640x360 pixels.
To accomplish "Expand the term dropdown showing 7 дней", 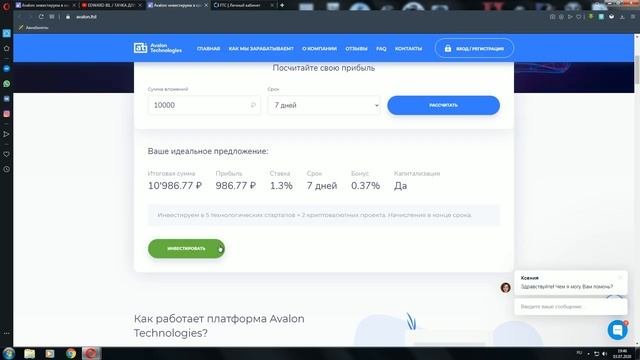I will (x=324, y=105).
